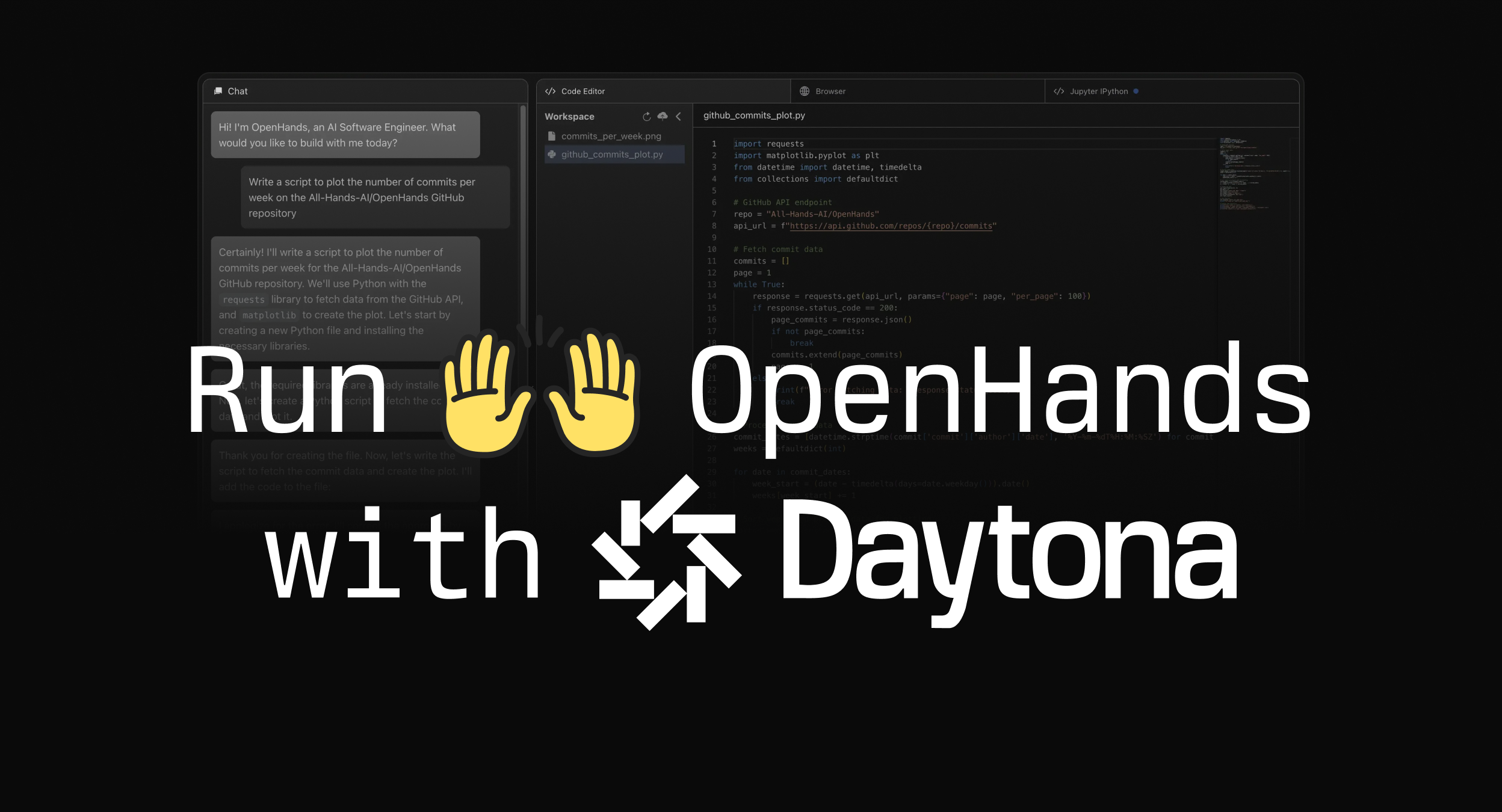
Task: Click the github_commits_plot.py editor file title
Action: click(x=754, y=115)
